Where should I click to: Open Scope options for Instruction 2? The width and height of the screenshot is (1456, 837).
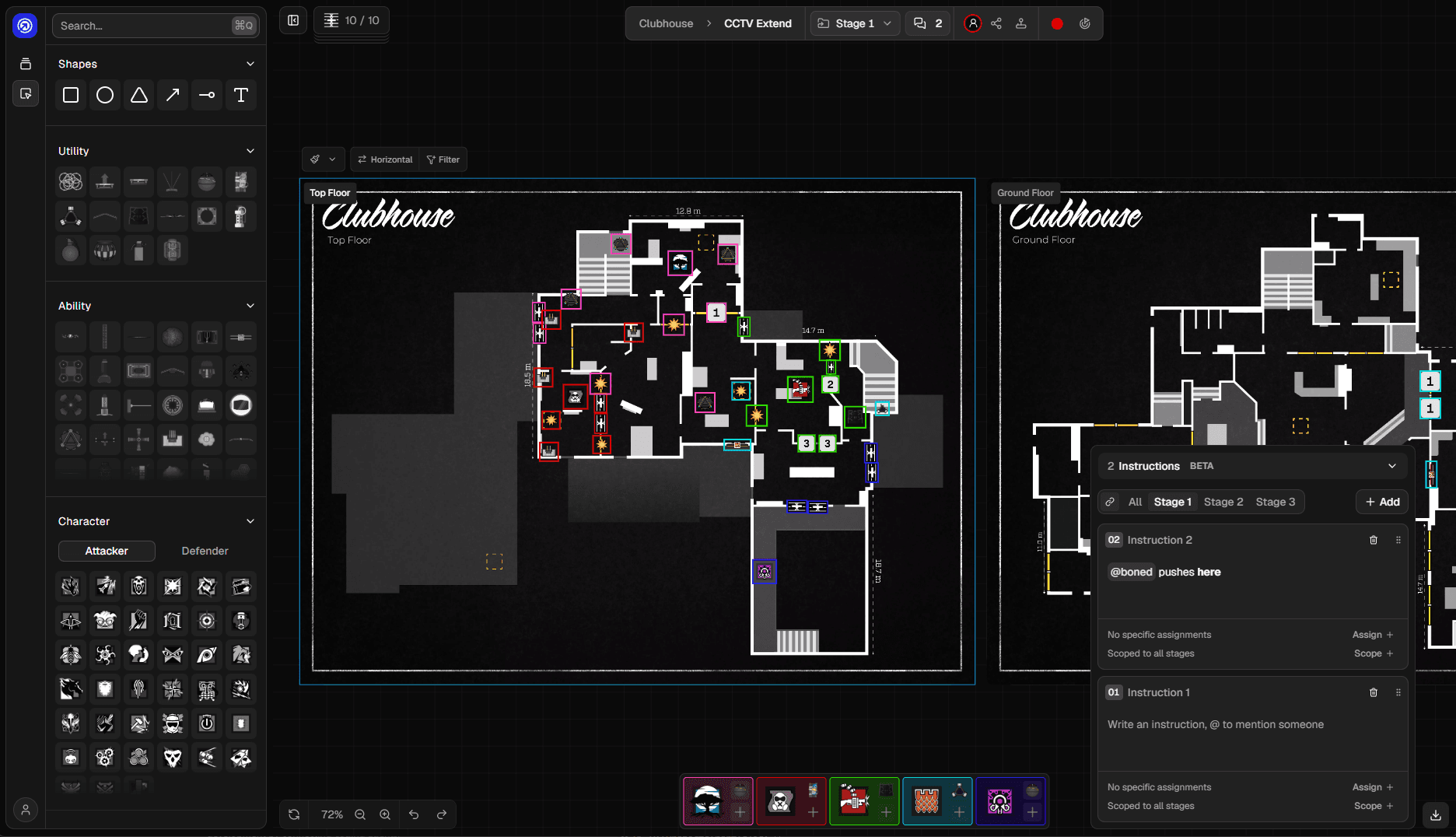[1374, 653]
